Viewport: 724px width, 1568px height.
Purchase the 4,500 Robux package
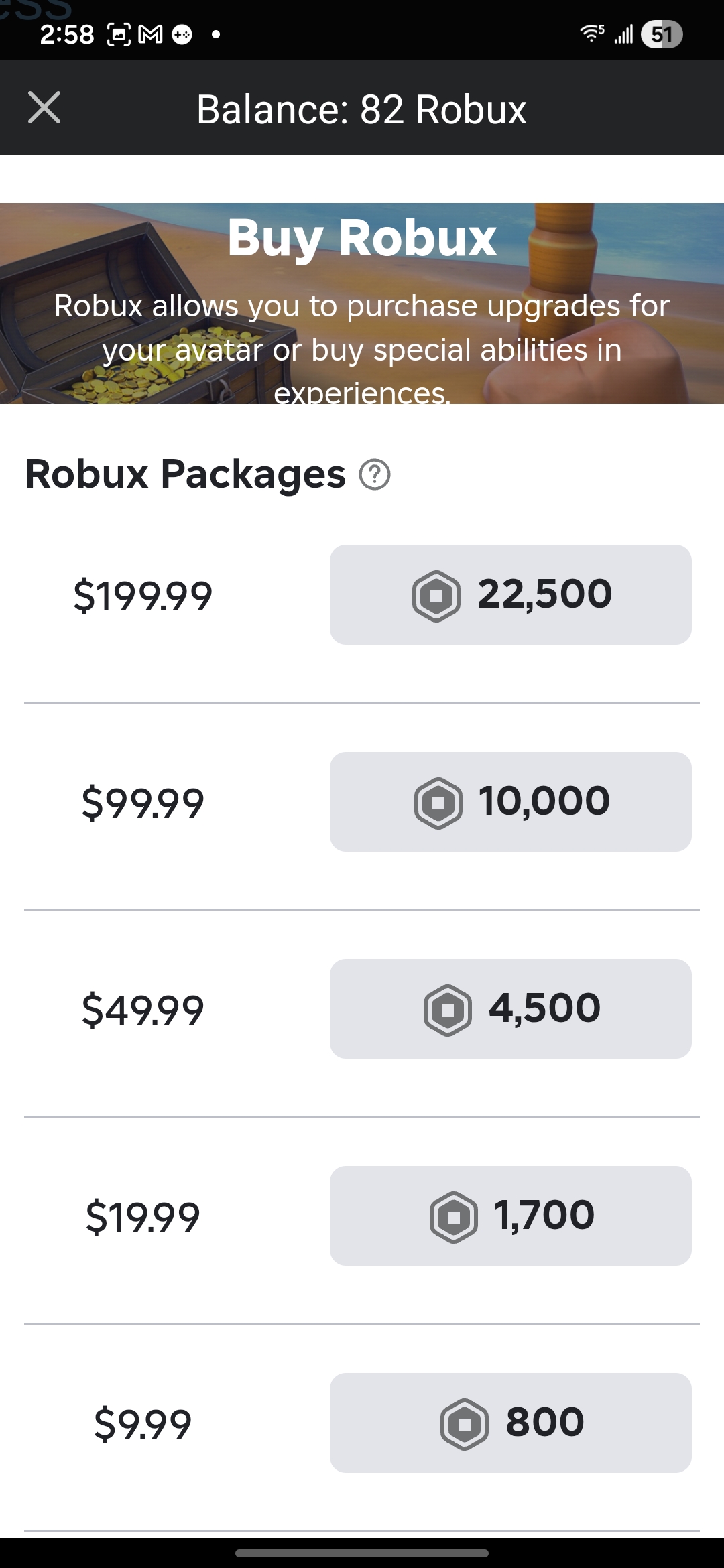(510, 1008)
